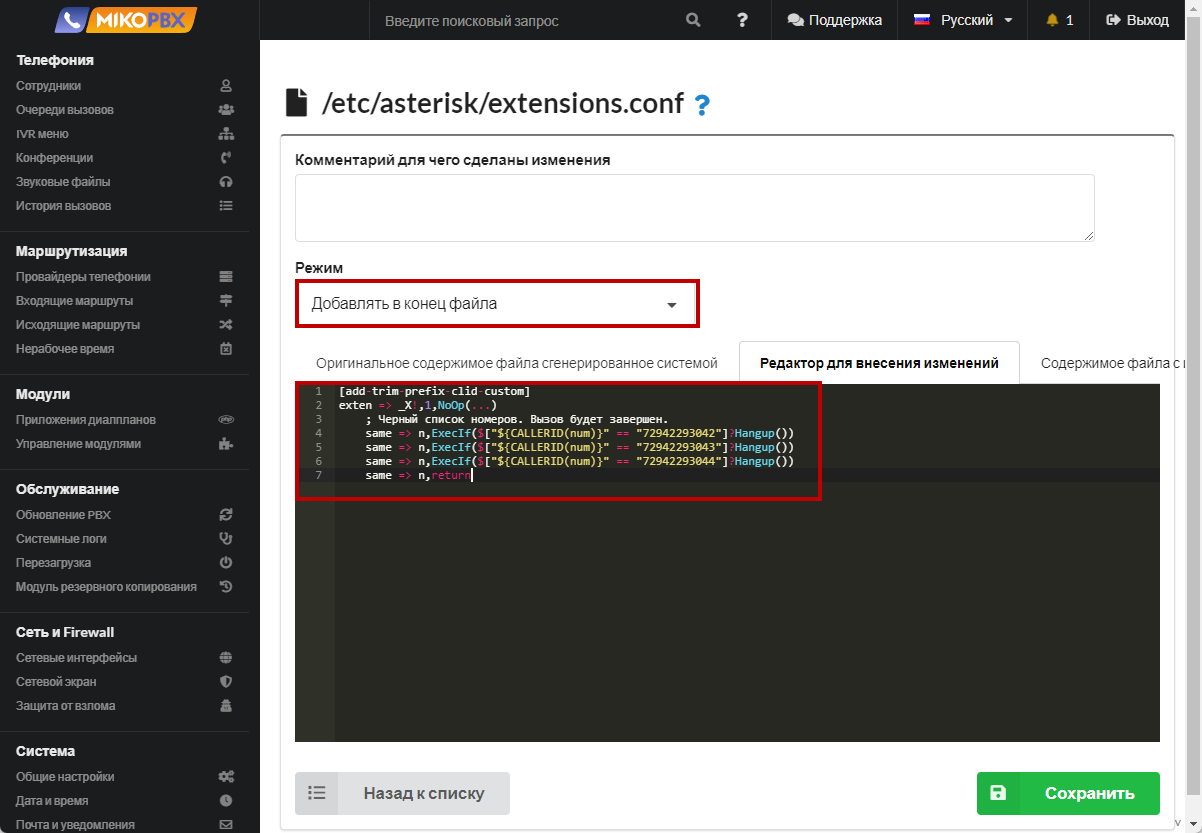
Task: Expand the Режим dropdown
Action: [x=496, y=304]
